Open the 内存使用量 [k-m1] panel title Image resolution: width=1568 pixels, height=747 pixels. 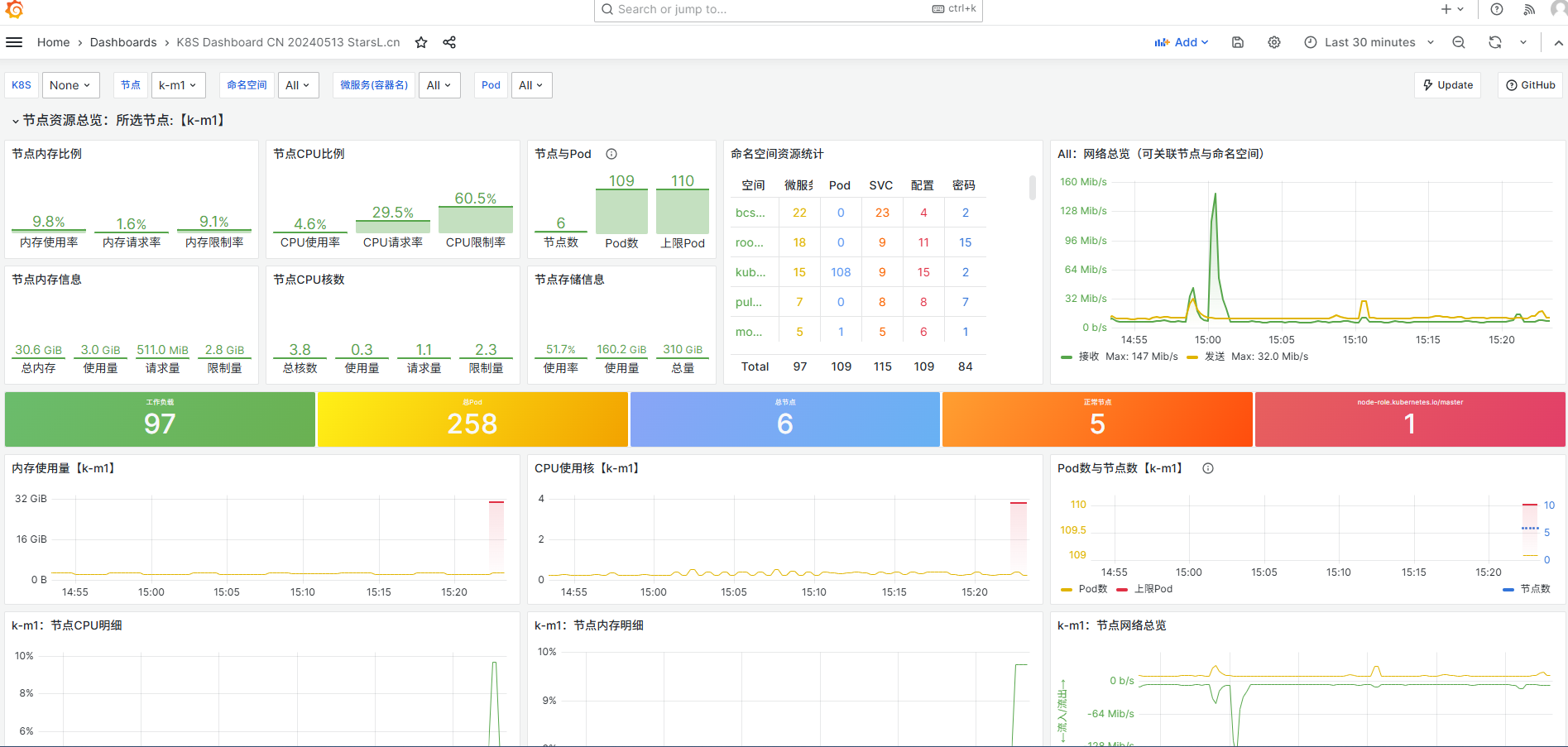pos(65,468)
